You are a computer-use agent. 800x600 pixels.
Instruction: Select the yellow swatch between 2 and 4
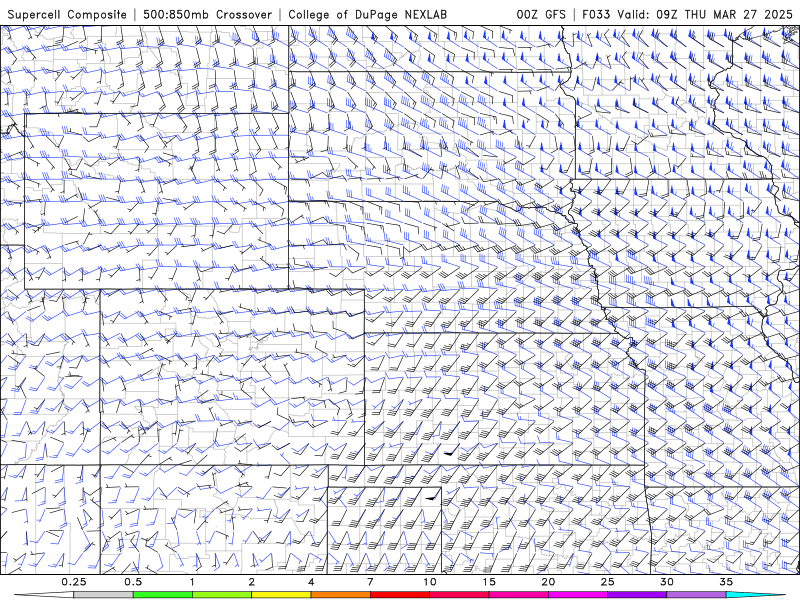[281, 595]
